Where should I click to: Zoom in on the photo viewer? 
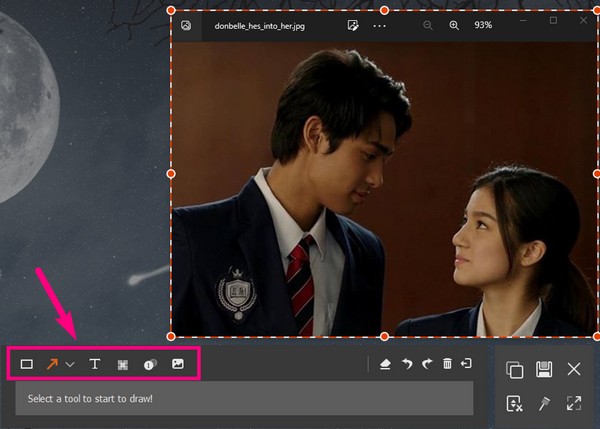click(x=454, y=26)
